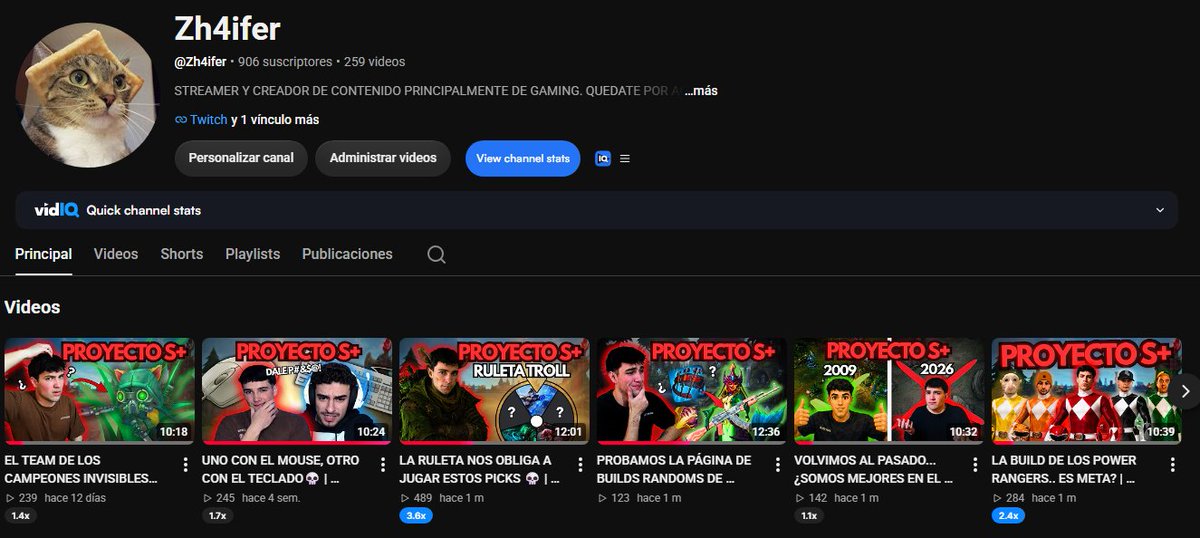Open title EL TEAM DE LOS CAMPEONES INVISIBLES
The image size is (1200, 538).
pos(82,469)
